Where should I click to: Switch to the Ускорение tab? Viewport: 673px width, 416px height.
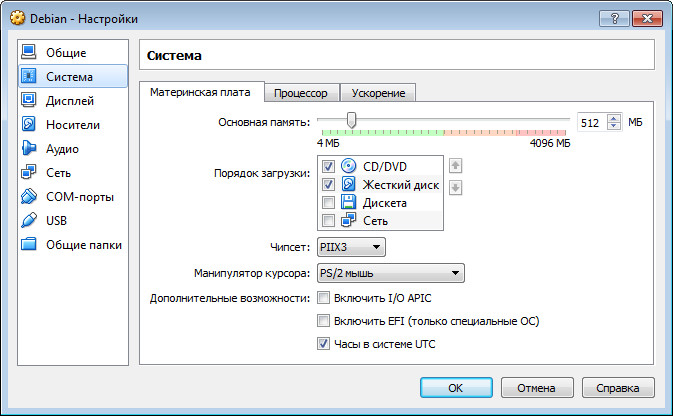tap(378, 93)
